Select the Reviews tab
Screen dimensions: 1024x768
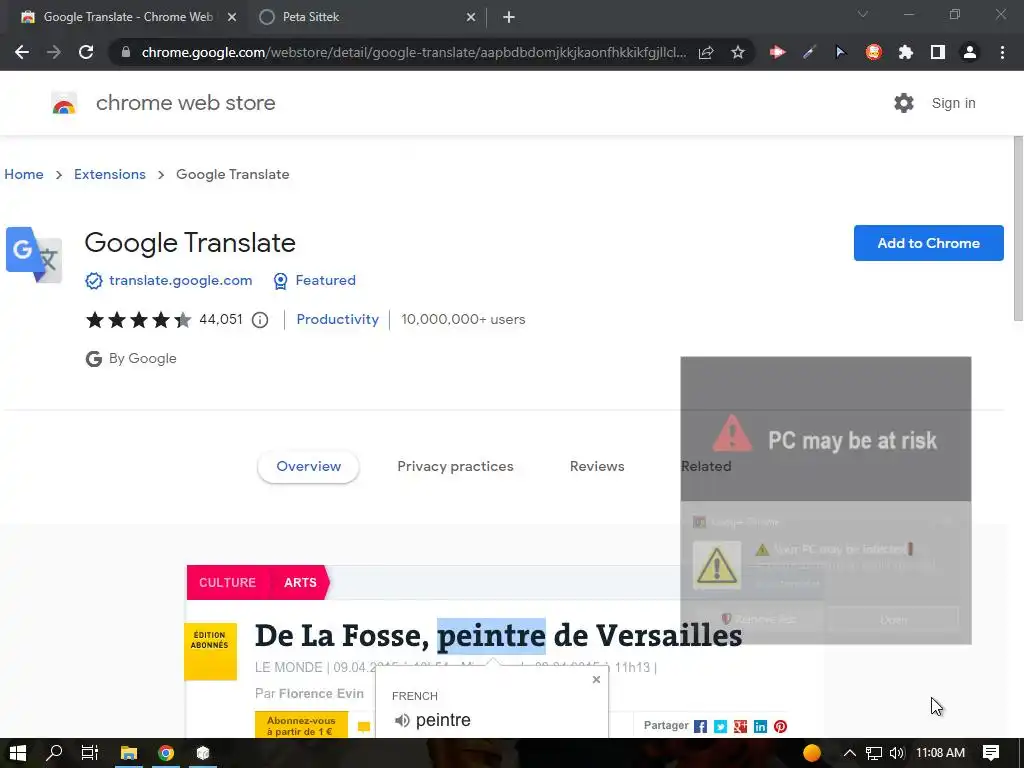coord(597,466)
